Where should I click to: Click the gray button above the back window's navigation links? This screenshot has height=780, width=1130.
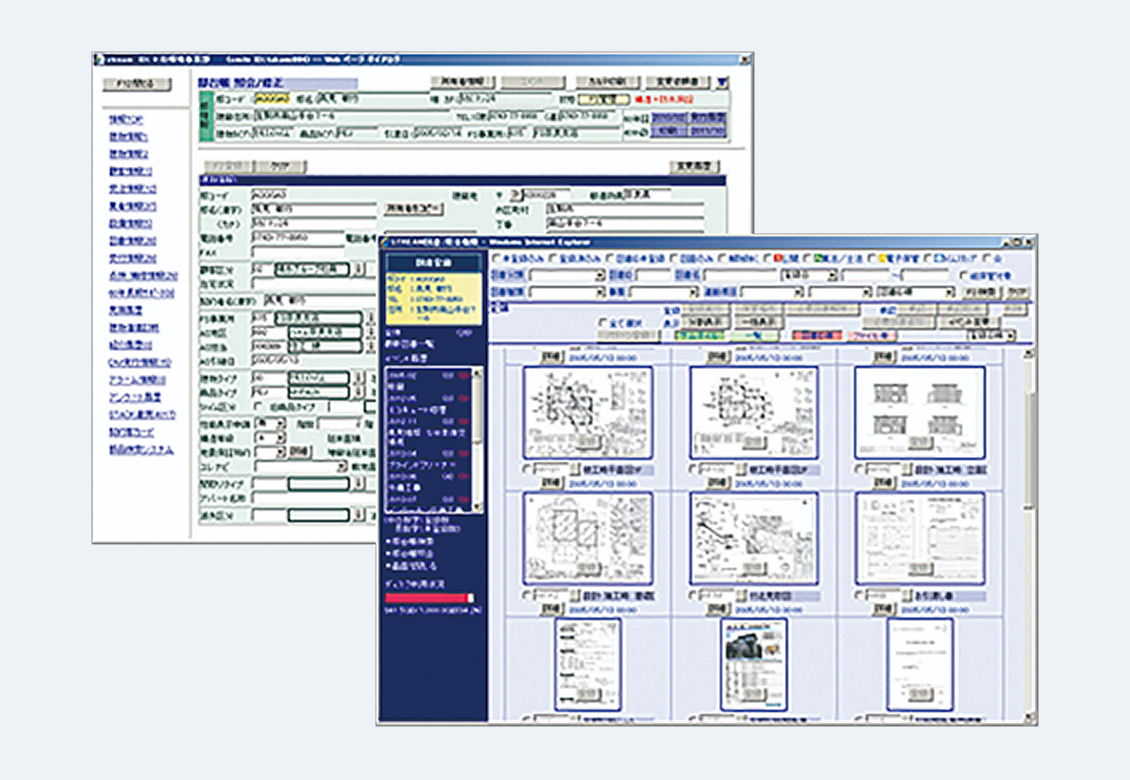pyautogui.click(x=137, y=84)
